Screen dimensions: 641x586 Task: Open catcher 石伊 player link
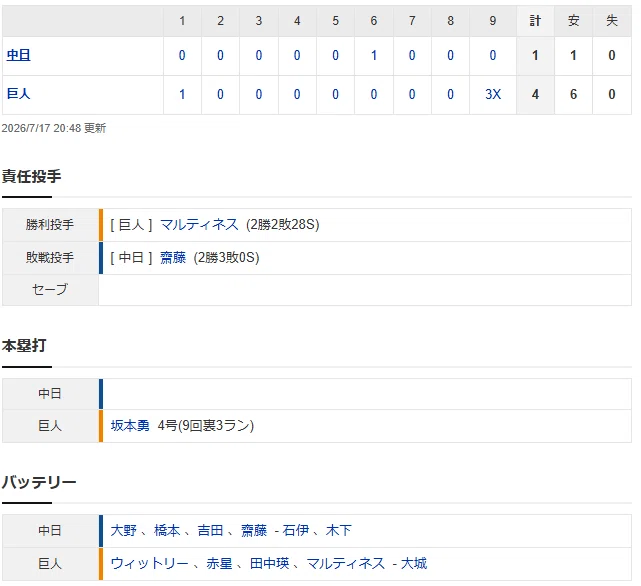coord(296,530)
